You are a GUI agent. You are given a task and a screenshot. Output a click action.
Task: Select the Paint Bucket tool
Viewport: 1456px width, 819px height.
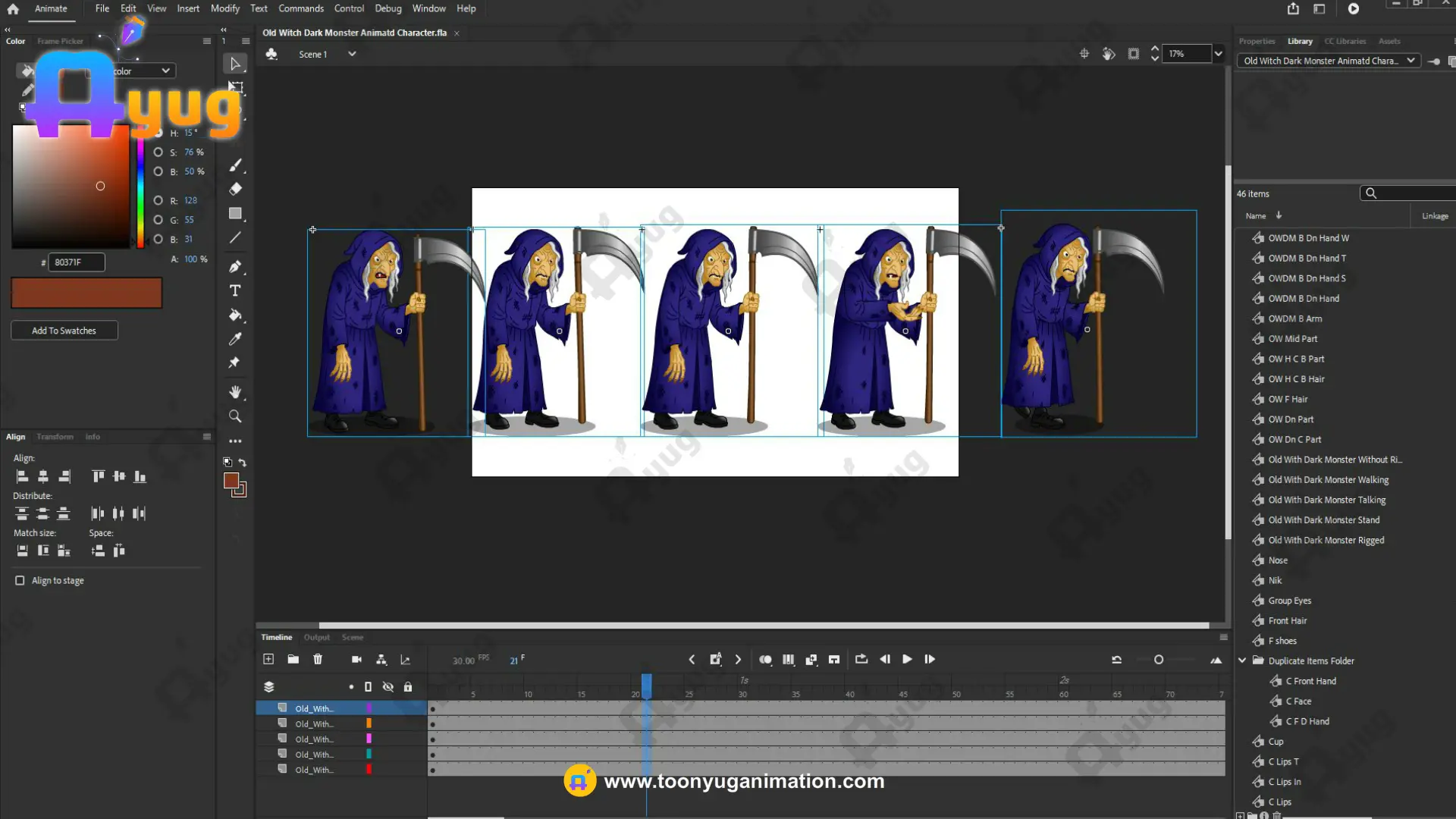[x=235, y=315]
